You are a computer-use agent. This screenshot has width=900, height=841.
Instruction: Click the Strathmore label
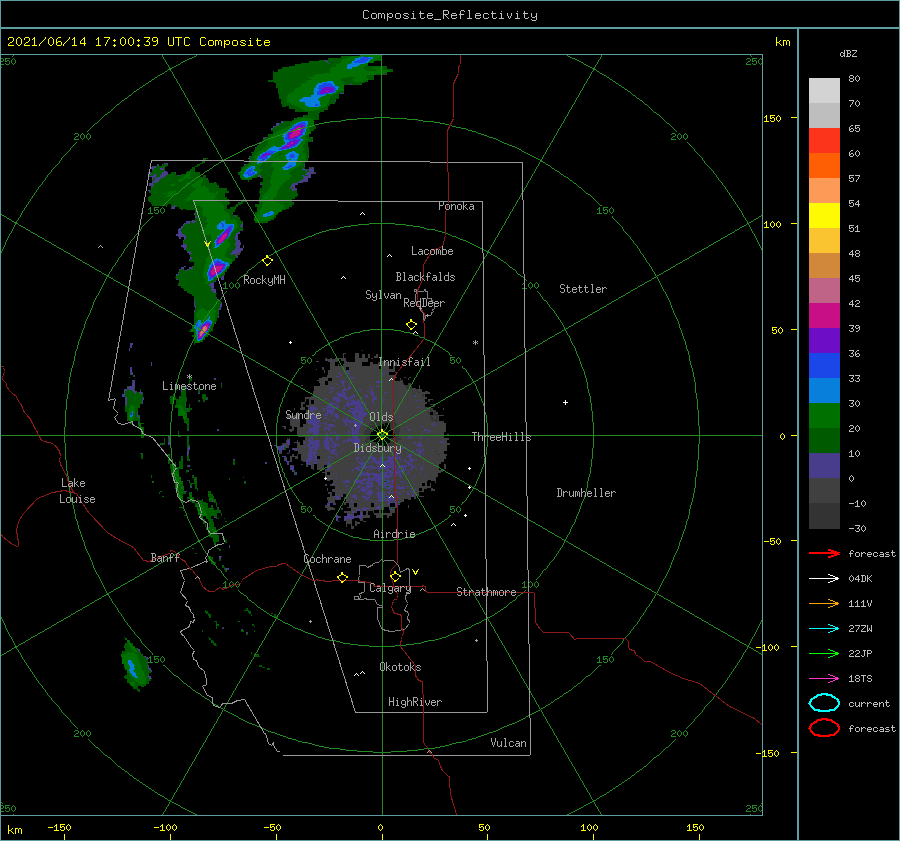point(486,592)
